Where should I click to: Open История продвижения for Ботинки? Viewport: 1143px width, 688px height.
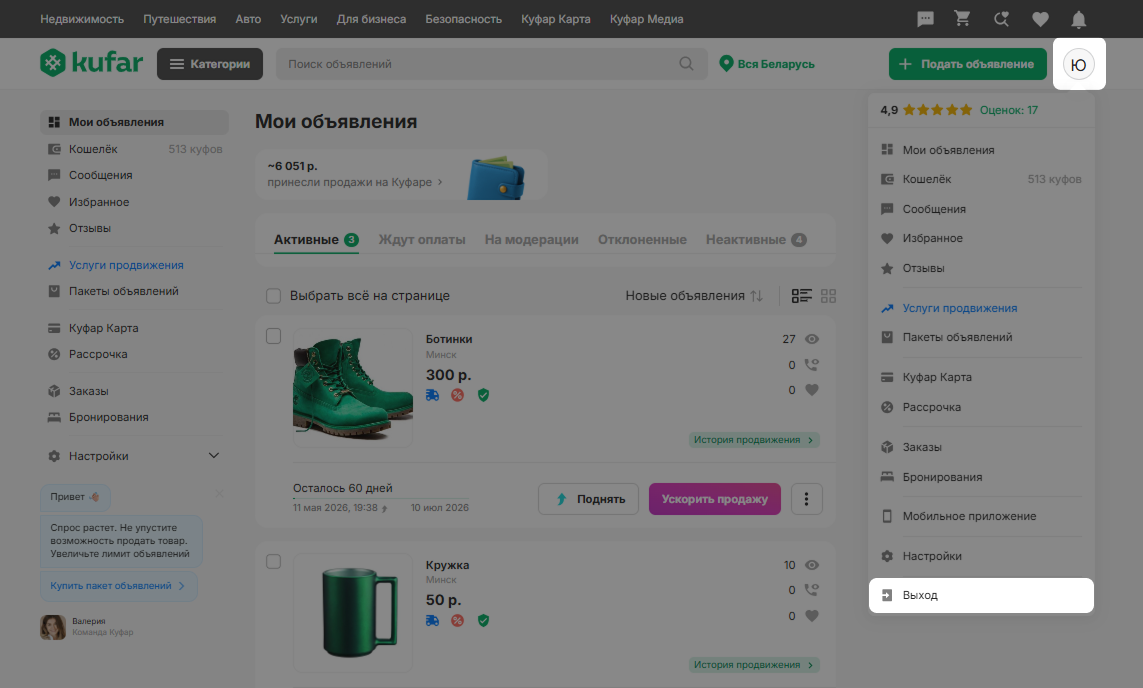(754, 439)
